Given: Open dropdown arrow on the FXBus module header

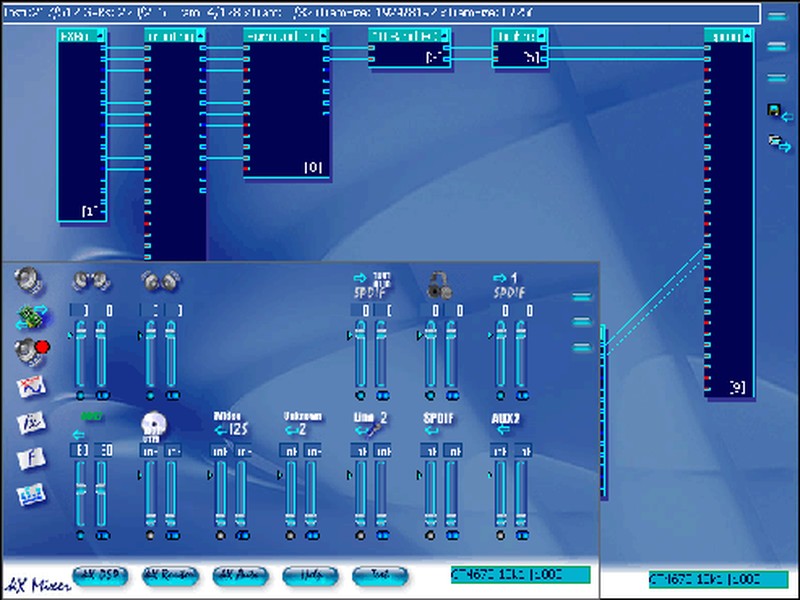Looking at the screenshot, I should pos(100,36).
